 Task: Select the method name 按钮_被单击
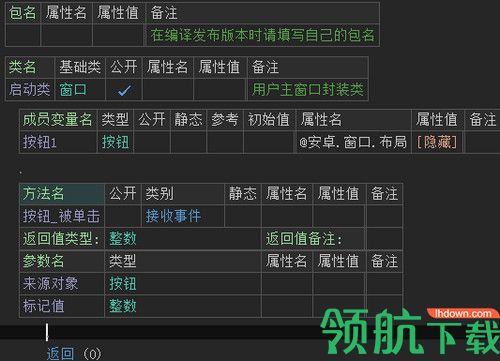pos(61,216)
